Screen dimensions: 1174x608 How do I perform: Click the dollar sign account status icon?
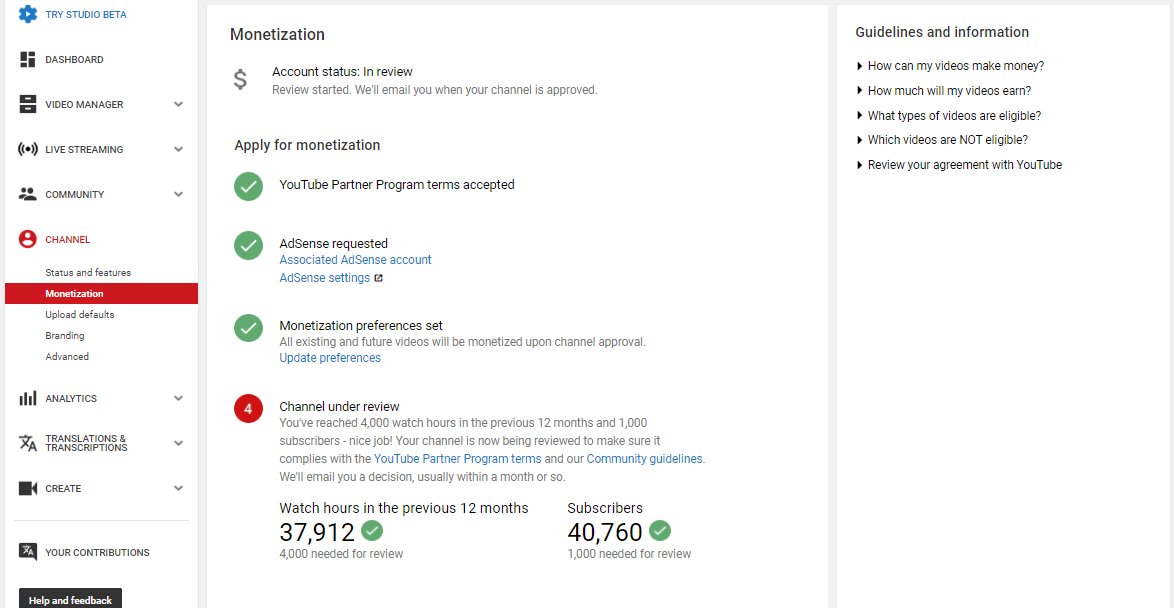pyautogui.click(x=240, y=79)
